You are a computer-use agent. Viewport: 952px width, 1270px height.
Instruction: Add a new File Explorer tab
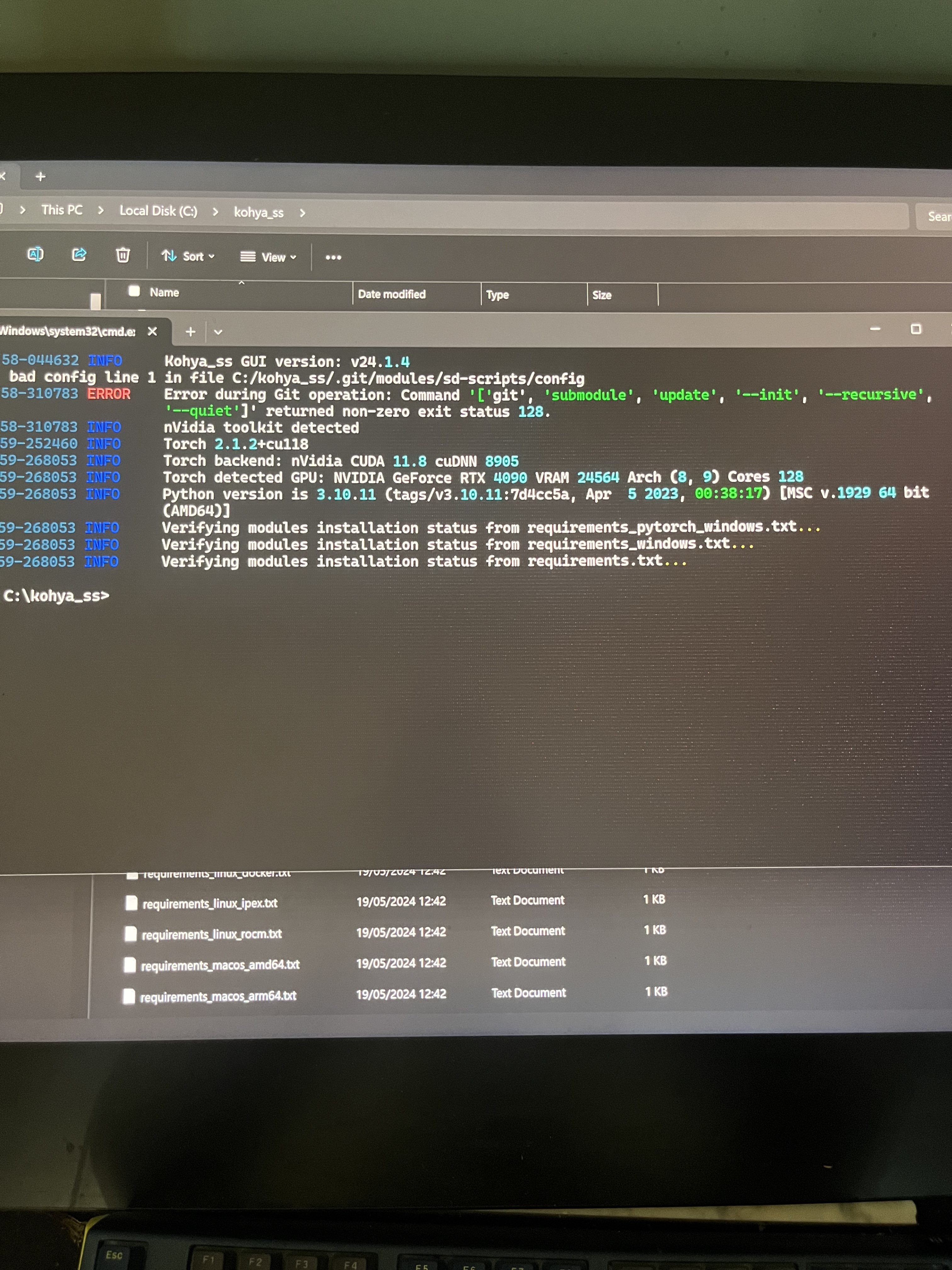40,177
